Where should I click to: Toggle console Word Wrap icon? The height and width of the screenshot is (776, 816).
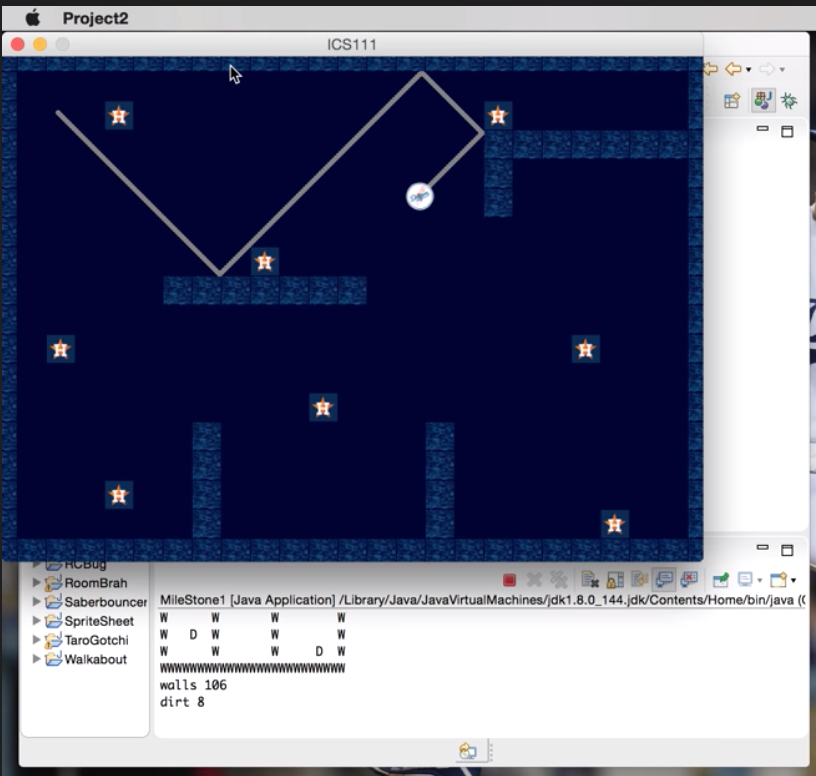coord(640,579)
